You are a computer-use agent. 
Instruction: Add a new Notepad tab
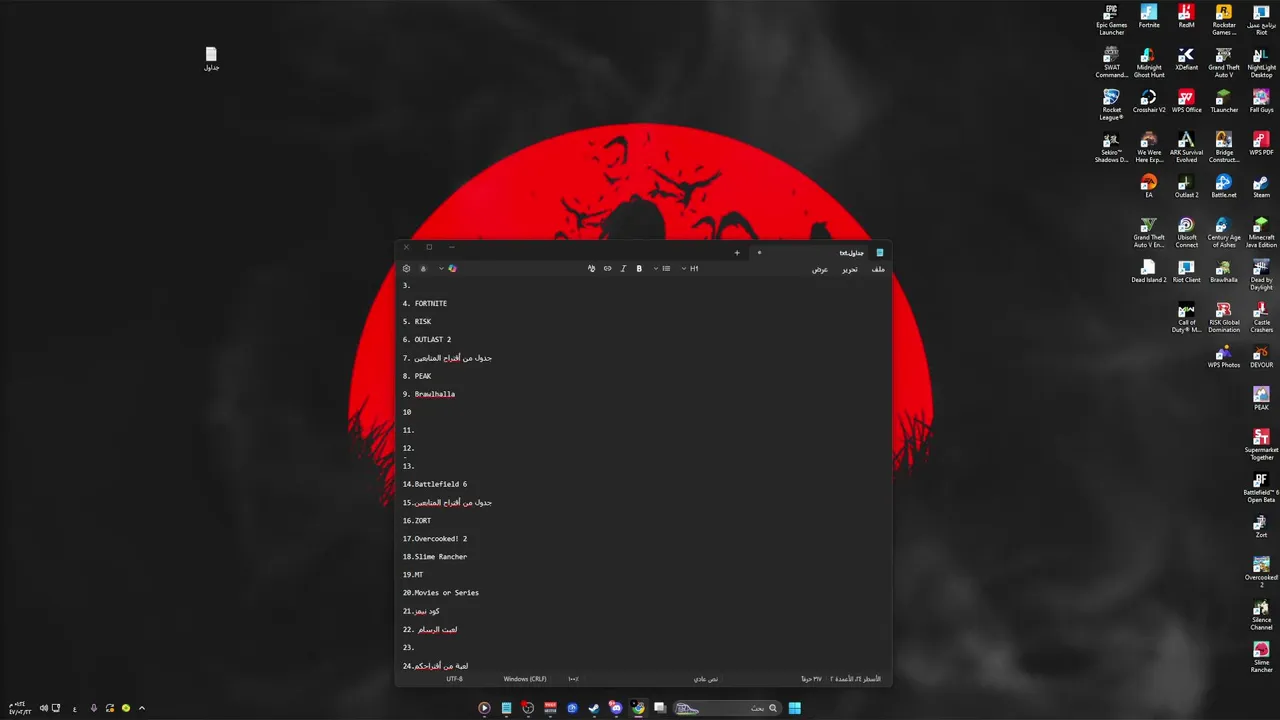tap(737, 253)
